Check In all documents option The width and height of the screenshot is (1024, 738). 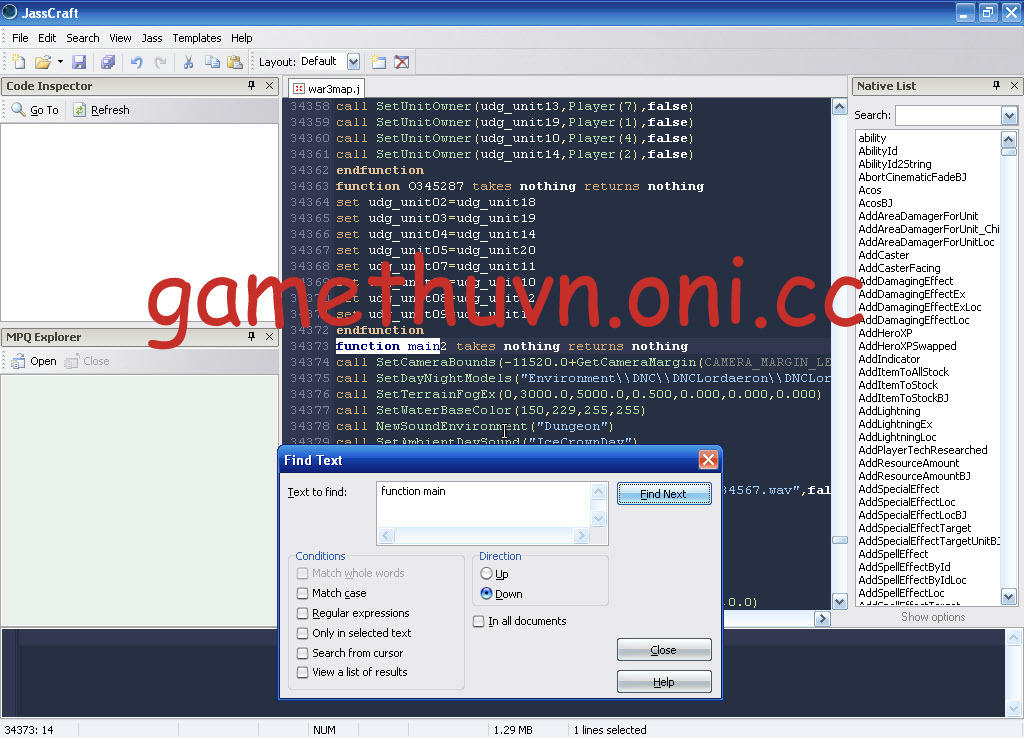pyautogui.click(x=479, y=621)
